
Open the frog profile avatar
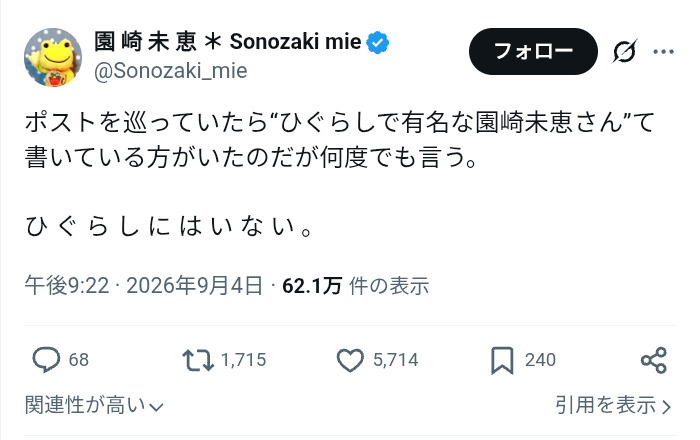pyautogui.click(x=53, y=57)
